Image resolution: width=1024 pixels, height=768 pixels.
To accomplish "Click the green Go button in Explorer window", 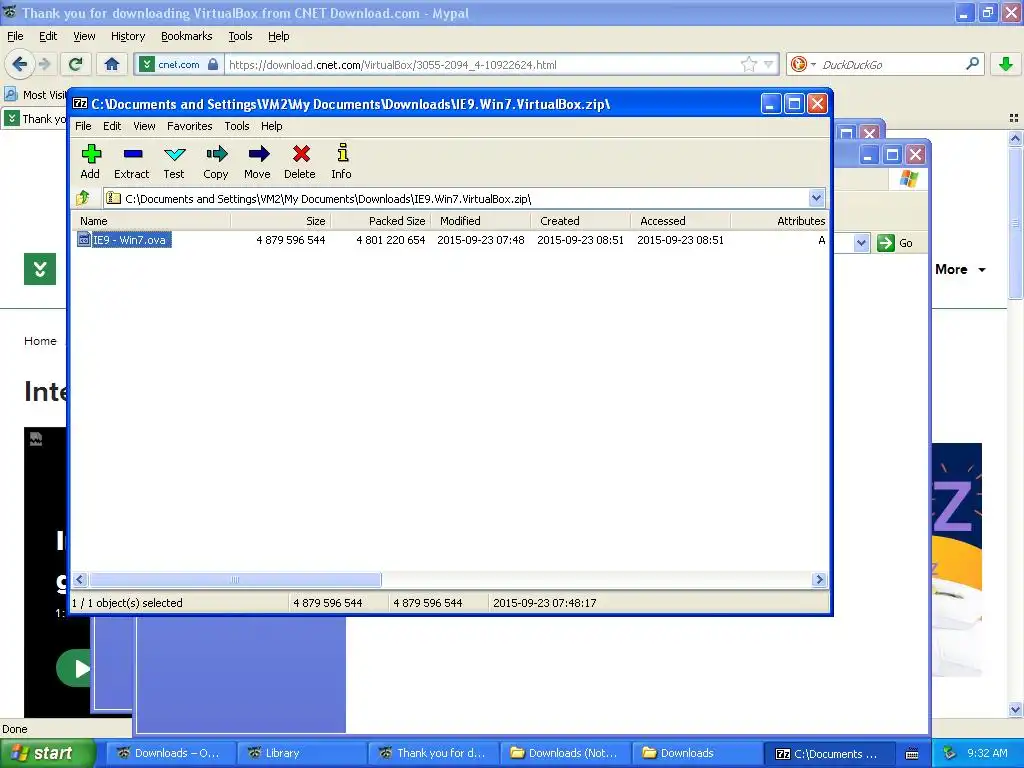I will [x=895, y=243].
